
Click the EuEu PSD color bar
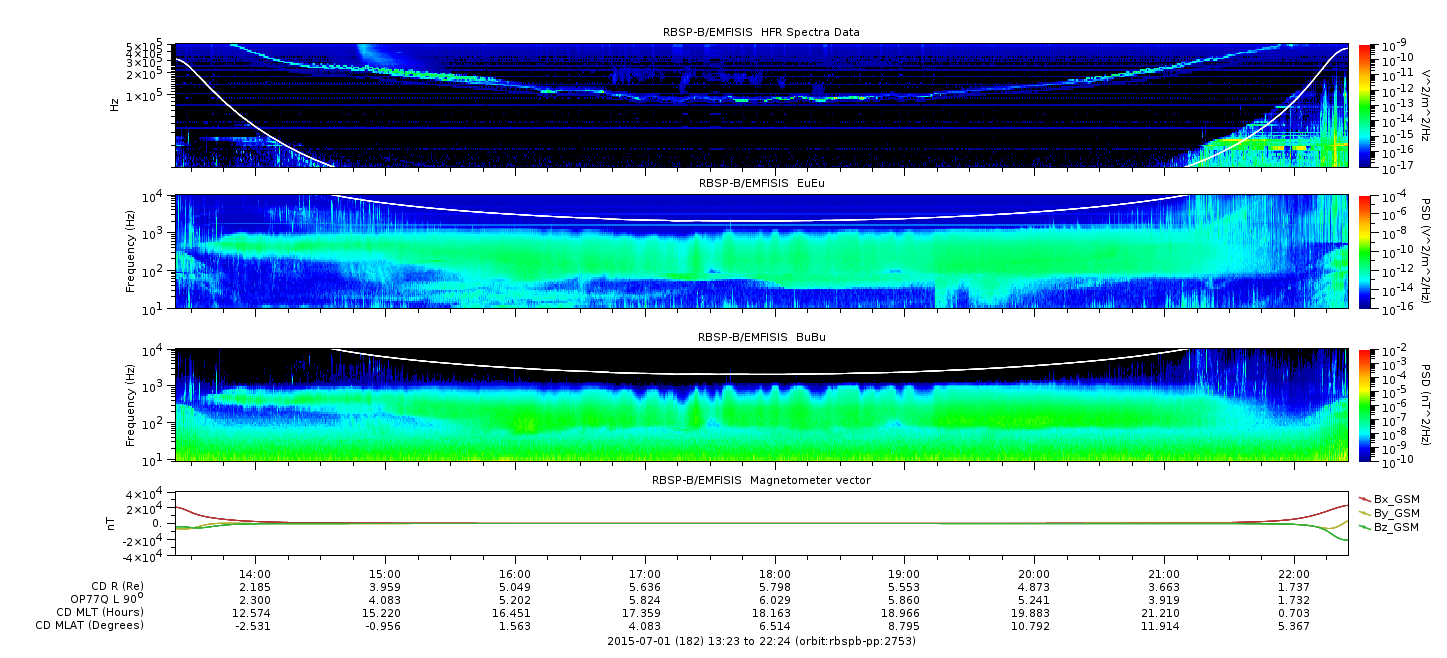click(1365, 252)
